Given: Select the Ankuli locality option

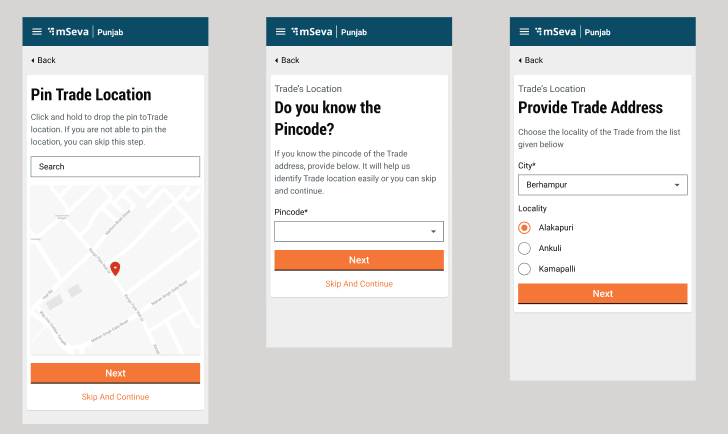Looking at the screenshot, I should [x=524, y=248].
